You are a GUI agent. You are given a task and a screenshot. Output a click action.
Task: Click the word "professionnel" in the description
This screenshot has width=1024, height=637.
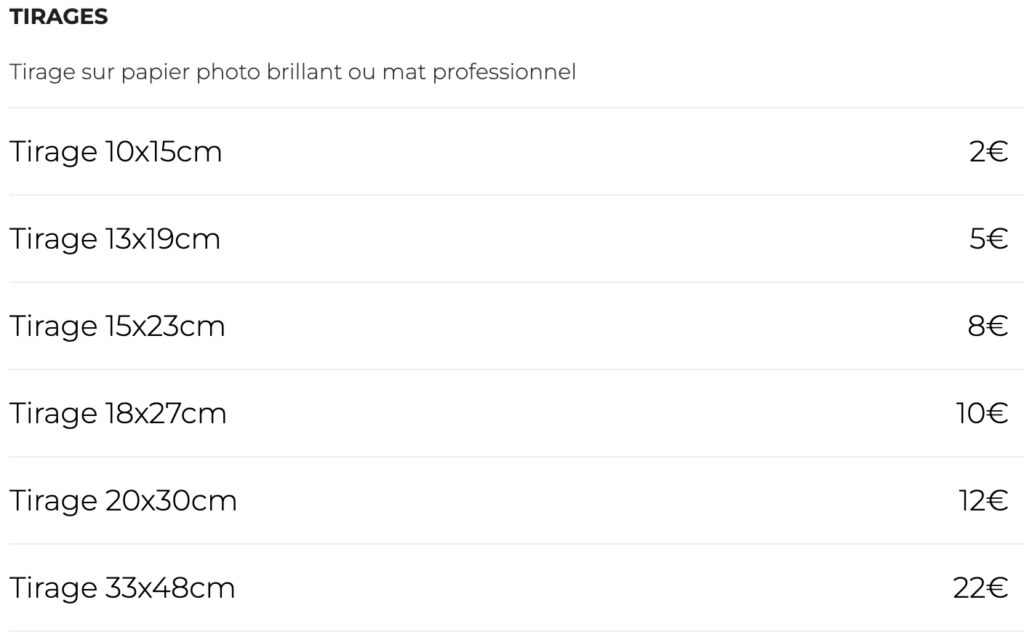504,73
